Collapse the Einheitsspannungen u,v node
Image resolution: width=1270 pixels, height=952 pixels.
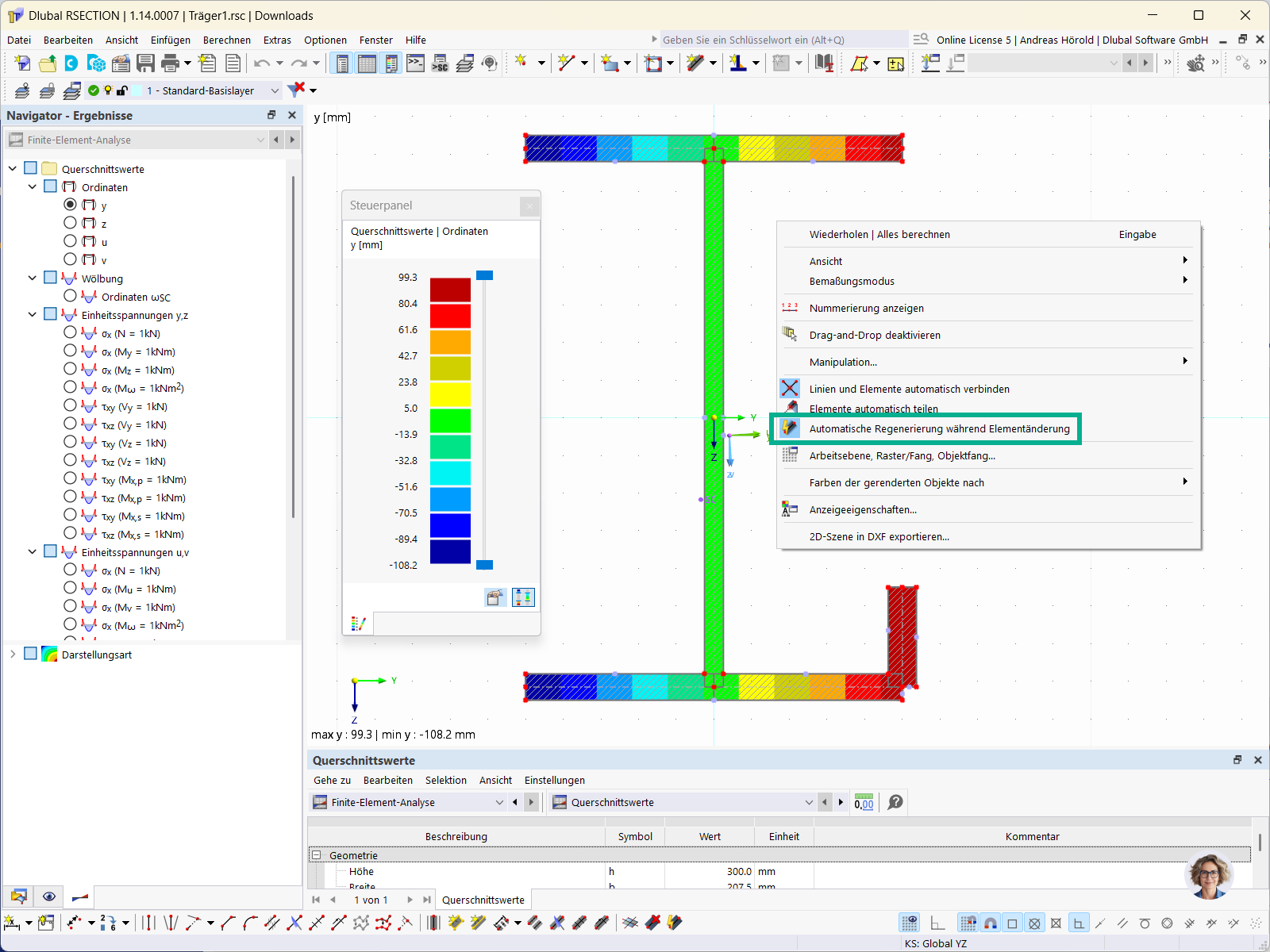click(x=33, y=552)
